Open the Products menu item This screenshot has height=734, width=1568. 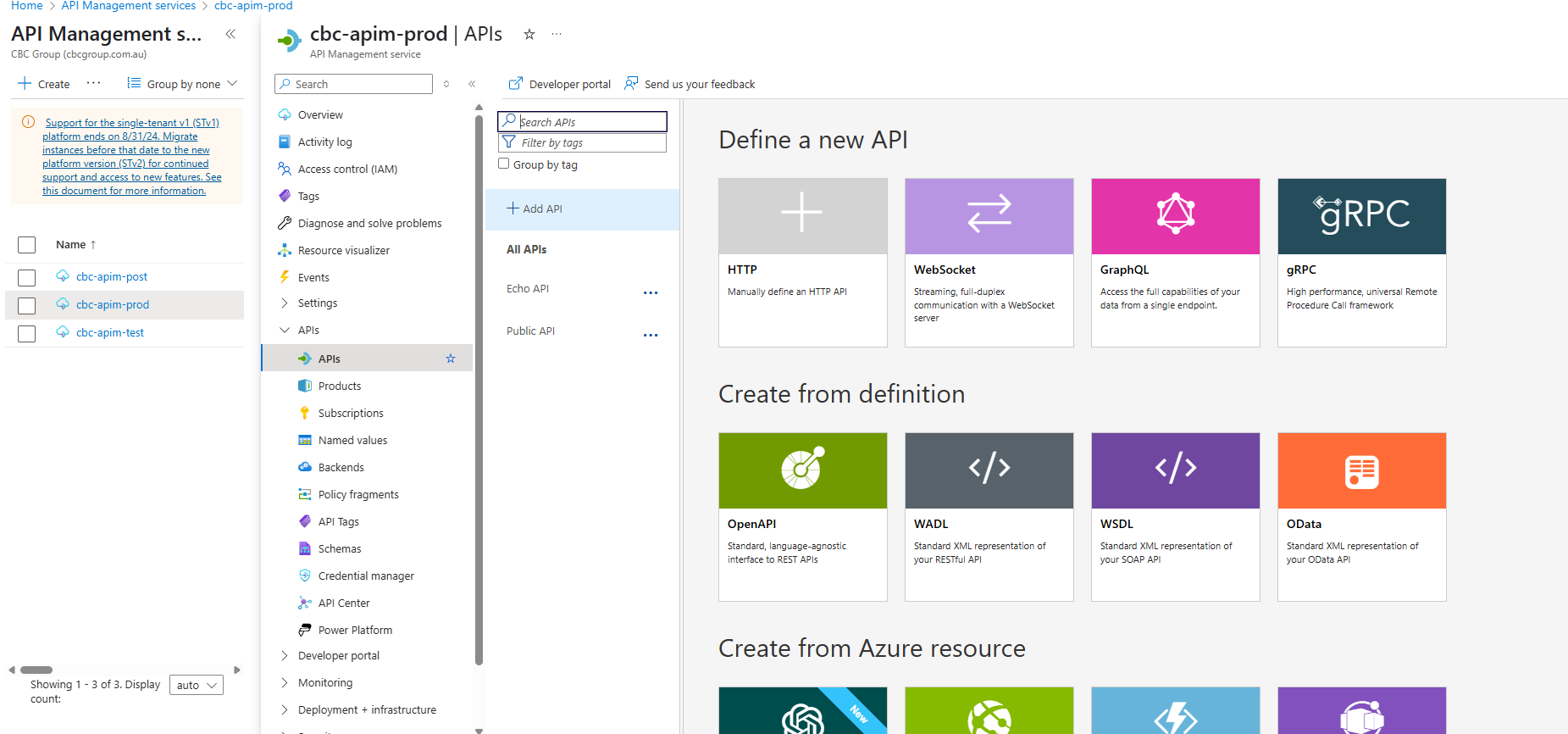pos(339,386)
